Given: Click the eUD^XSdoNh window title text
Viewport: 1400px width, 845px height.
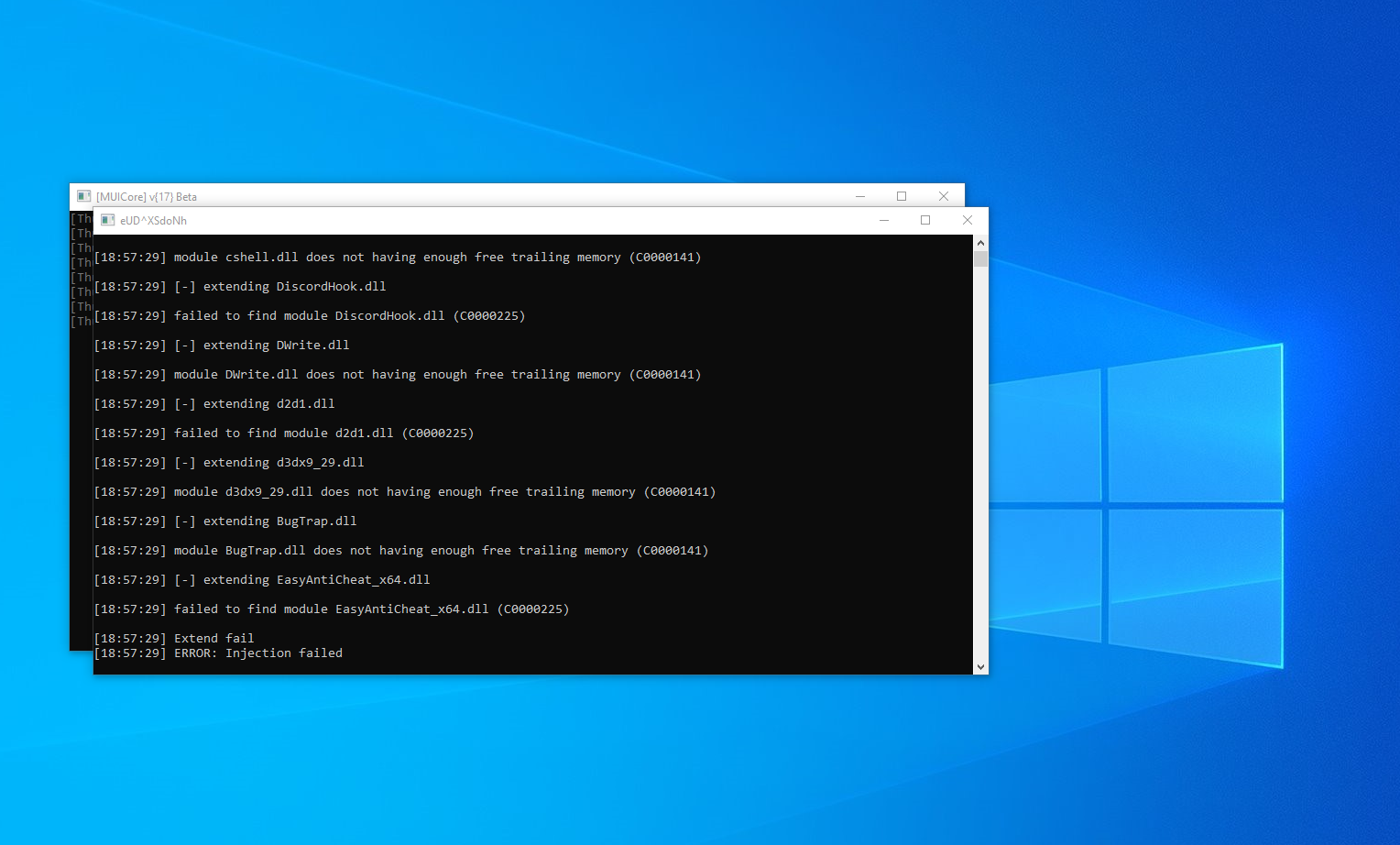Looking at the screenshot, I should point(153,221).
